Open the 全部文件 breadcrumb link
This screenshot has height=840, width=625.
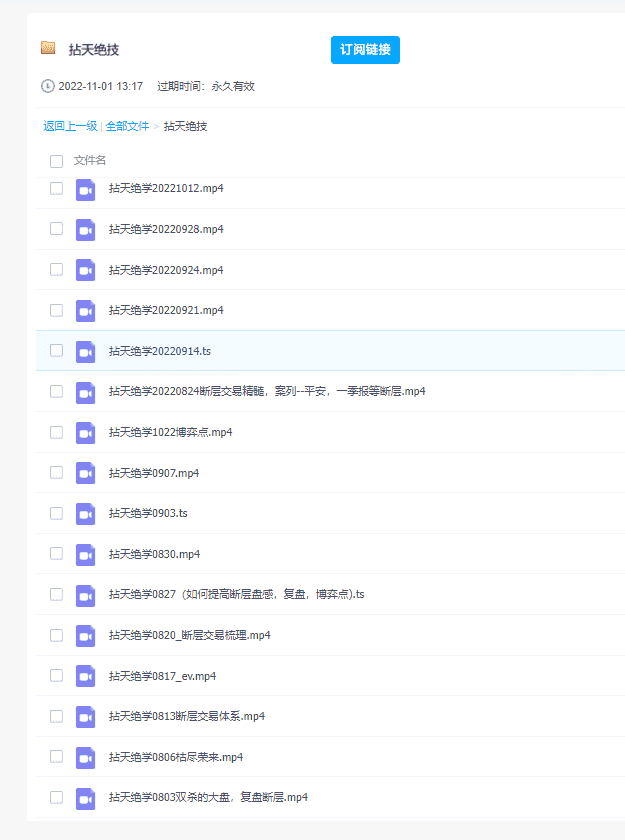click(127, 126)
